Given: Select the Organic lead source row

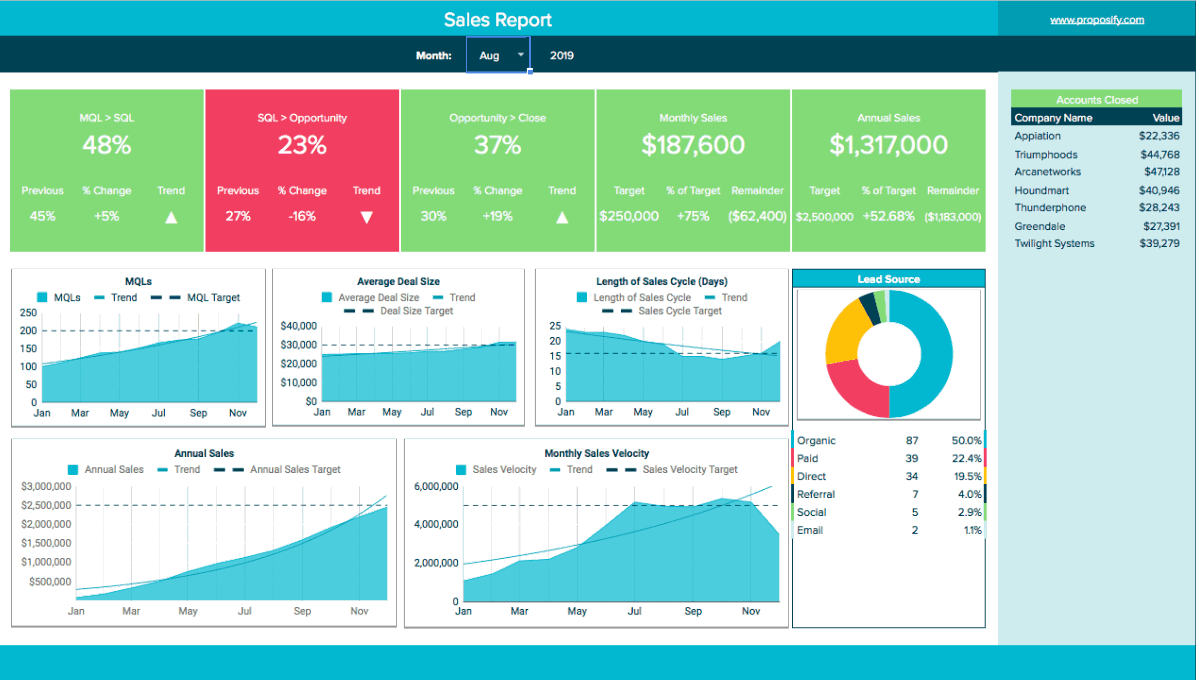Looking at the screenshot, I should coord(889,441).
